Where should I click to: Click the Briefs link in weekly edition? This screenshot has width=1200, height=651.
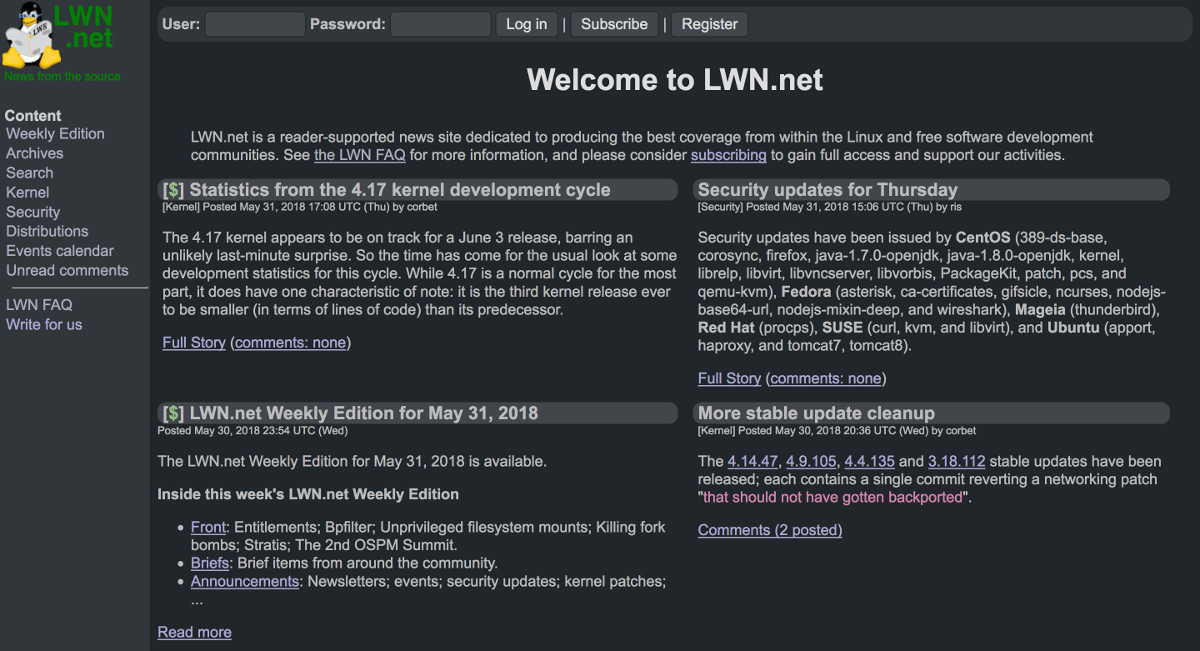click(x=210, y=563)
